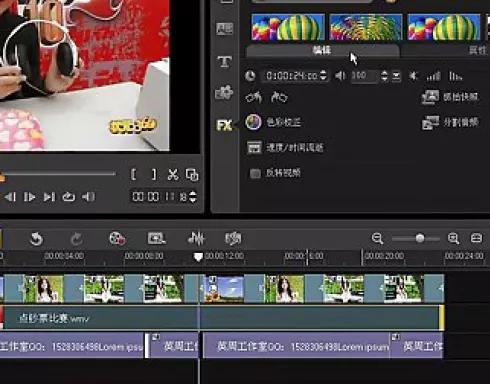This screenshot has width=490, height=384.
Task: Select second colorful balloon thumbnail
Action: (x=366, y=27)
